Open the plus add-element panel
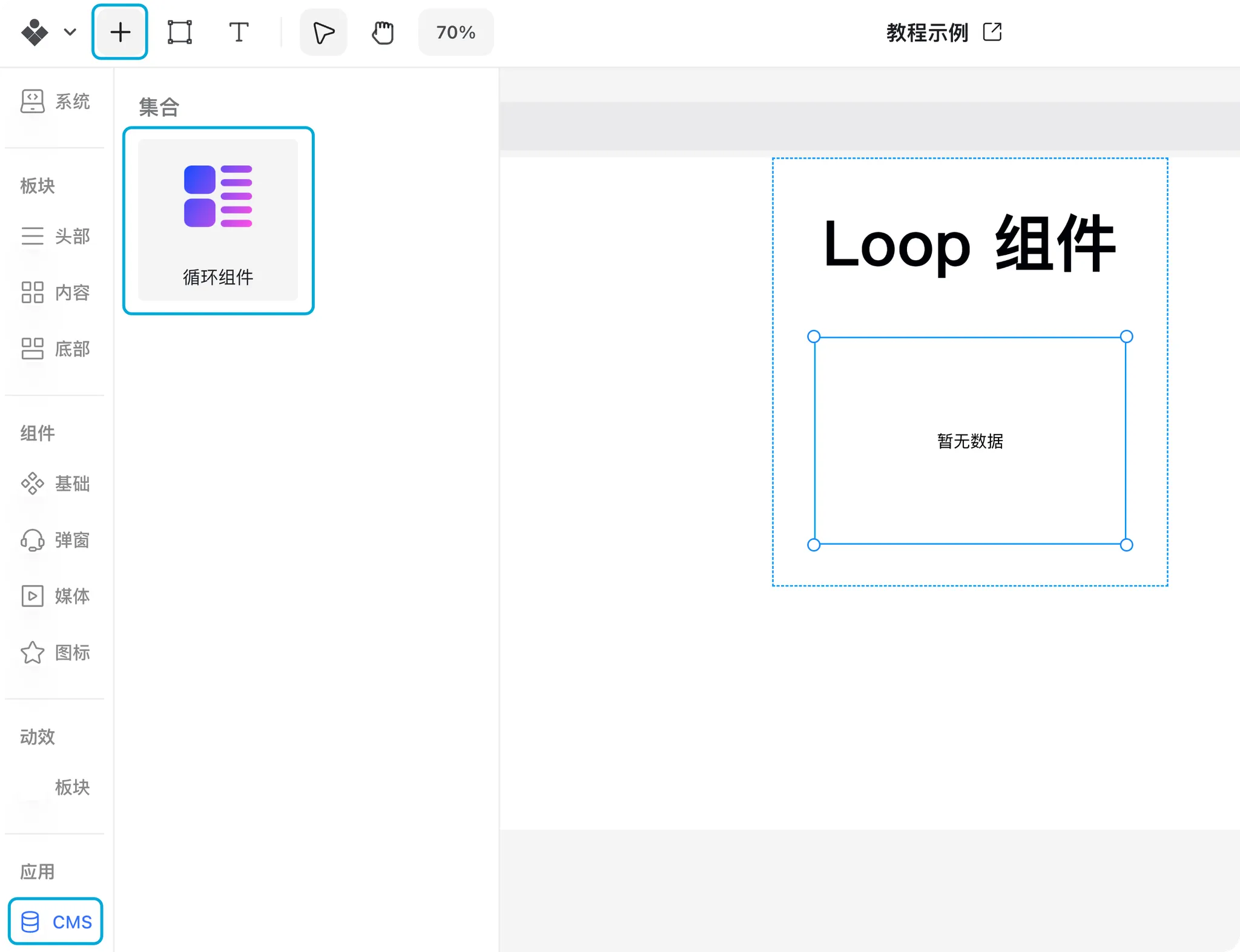The image size is (1240, 952). pyautogui.click(x=120, y=32)
